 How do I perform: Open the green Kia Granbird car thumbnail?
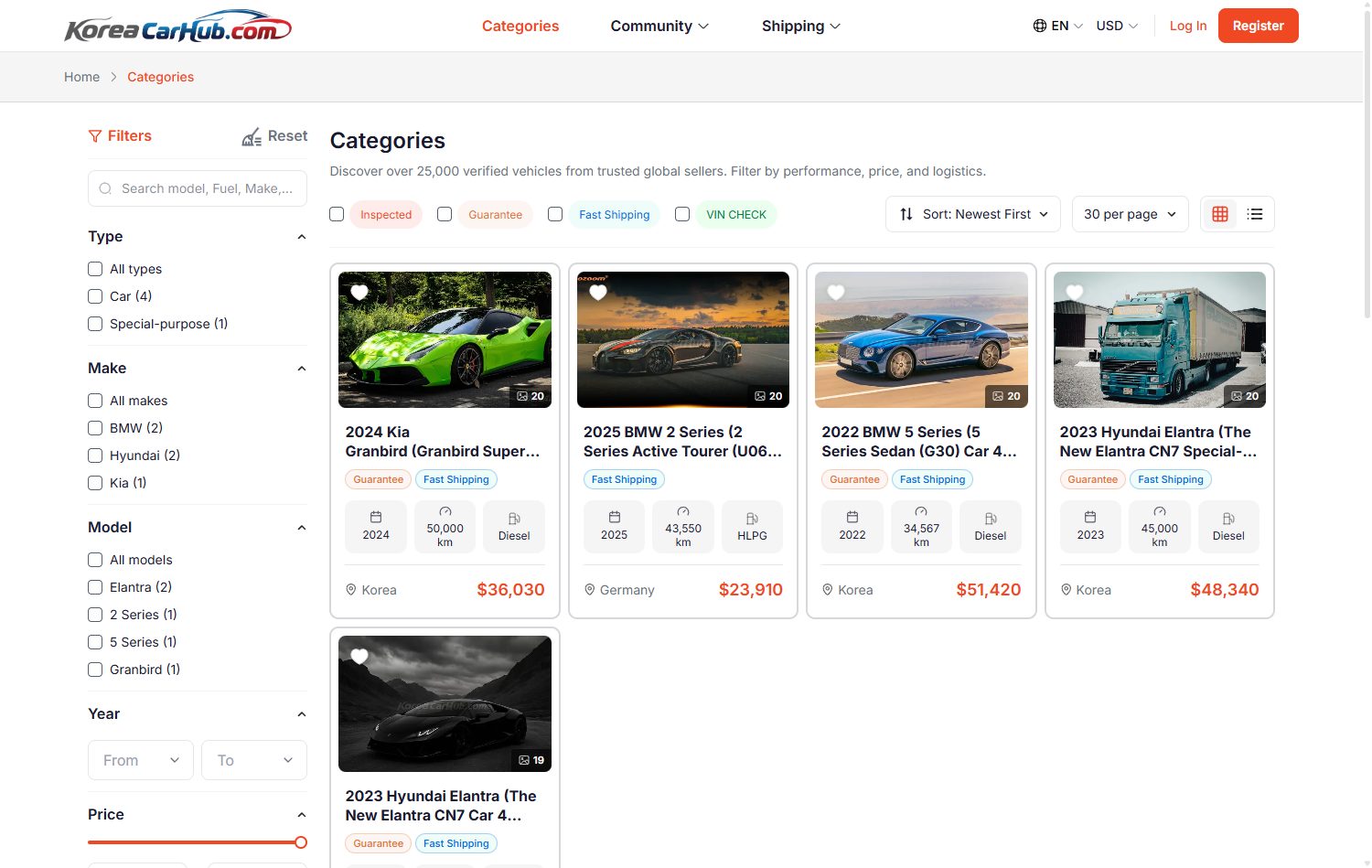tap(445, 339)
